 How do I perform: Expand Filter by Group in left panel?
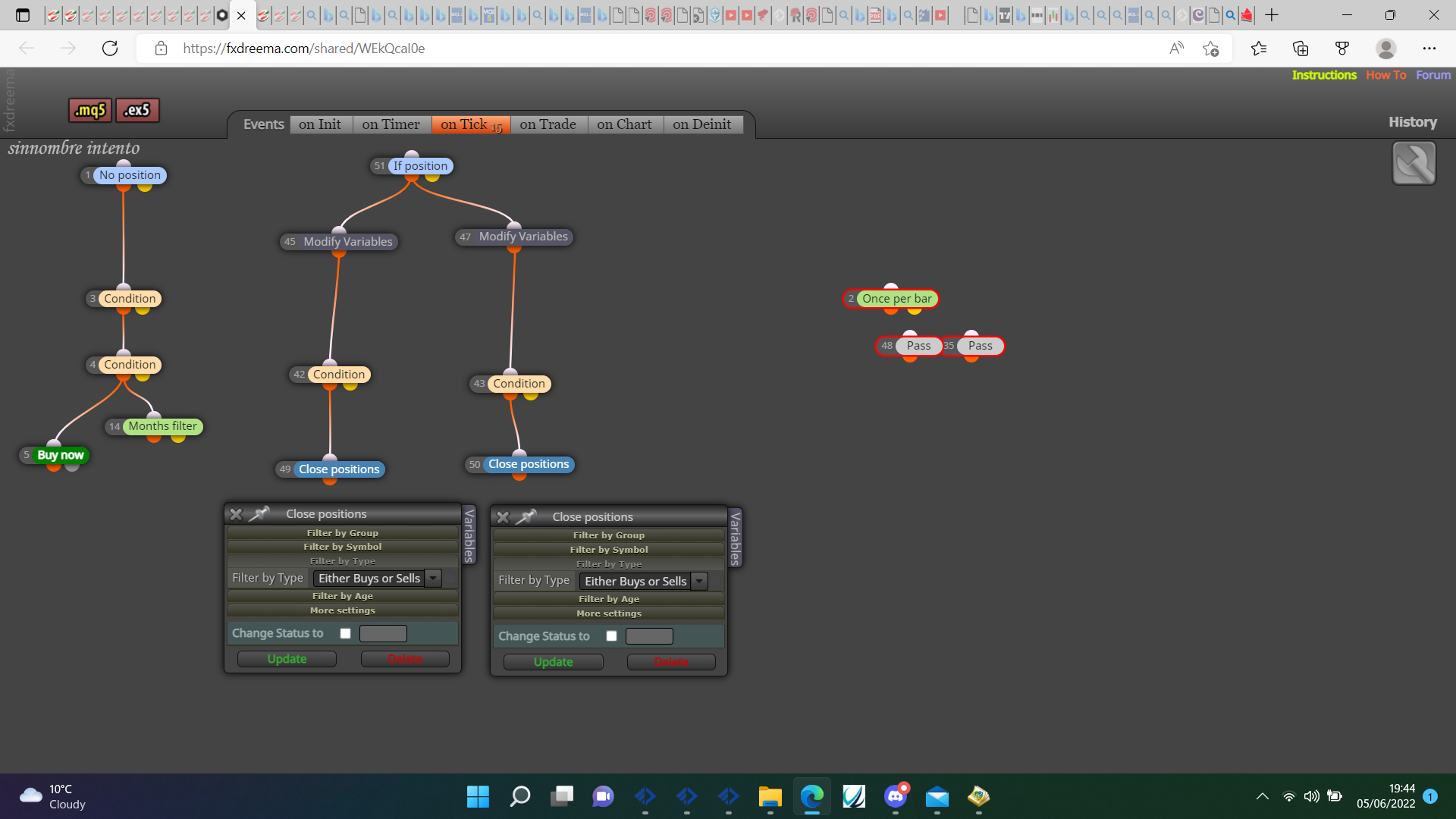coord(343,533)
